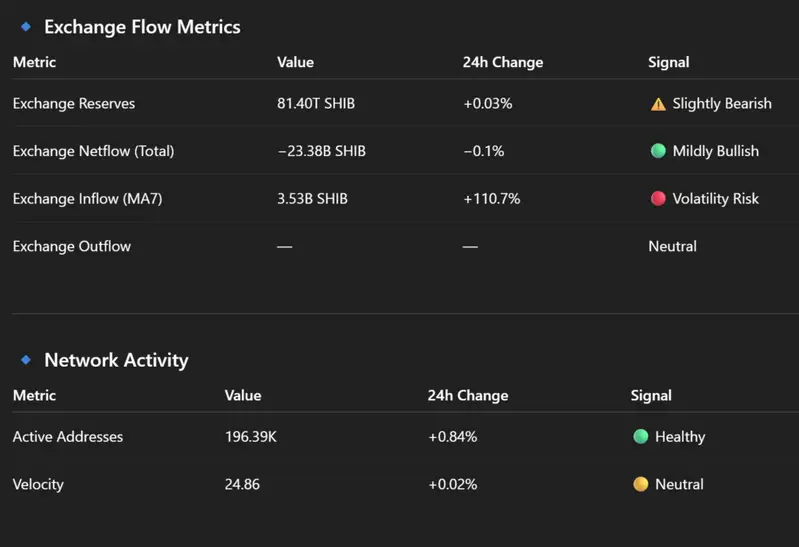
Task: Click the yellow warning triangle icon
Action: (x=658, y=104)
